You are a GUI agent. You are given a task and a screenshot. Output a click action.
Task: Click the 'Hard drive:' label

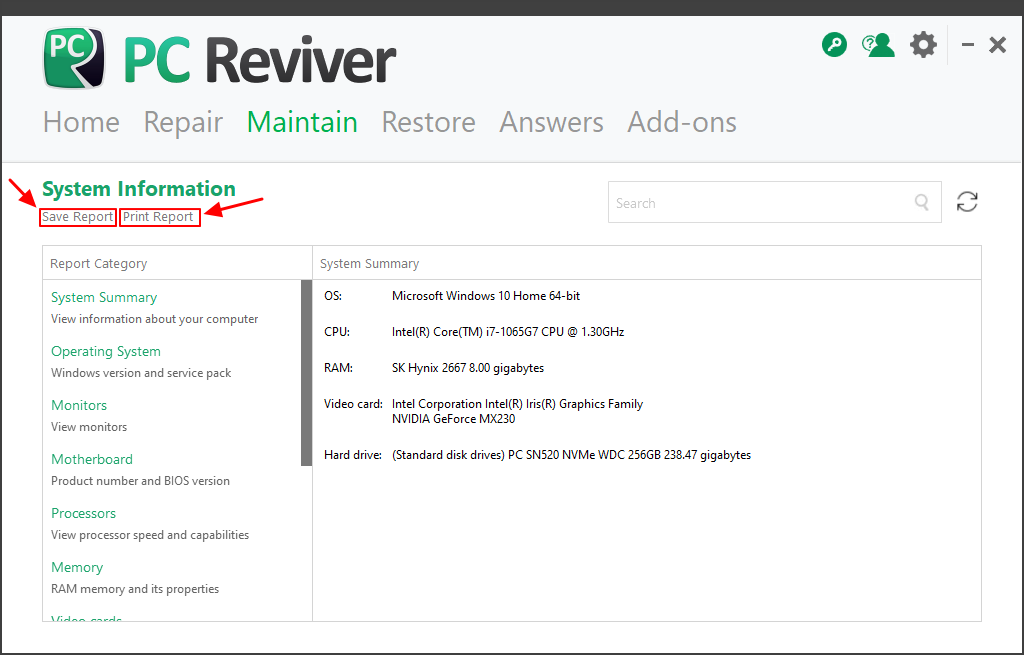tap(353, 455)
